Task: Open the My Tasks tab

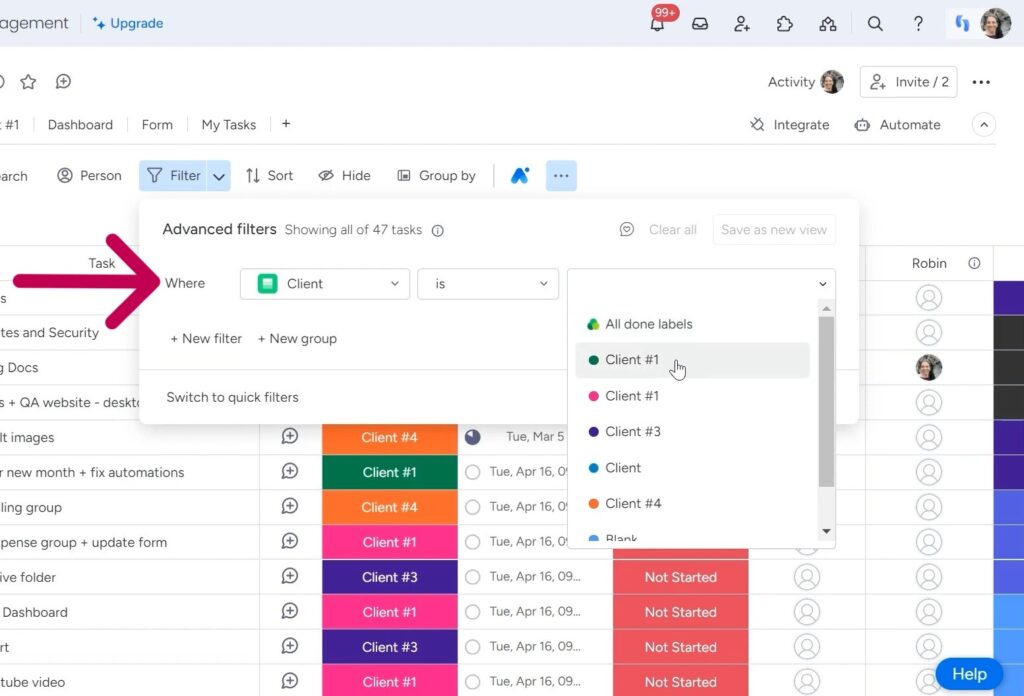Action: [x=228, y=124]
